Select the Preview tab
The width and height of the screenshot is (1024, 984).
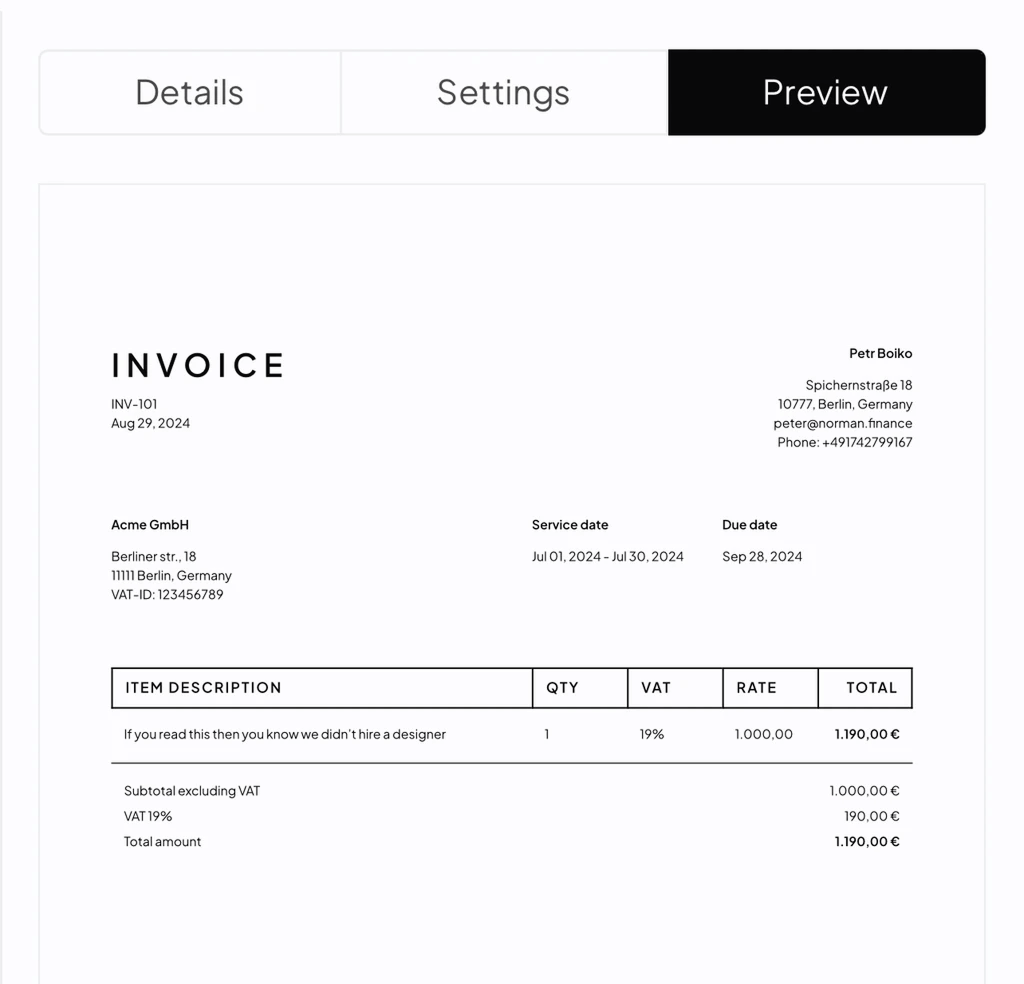[x=825, y=93]
